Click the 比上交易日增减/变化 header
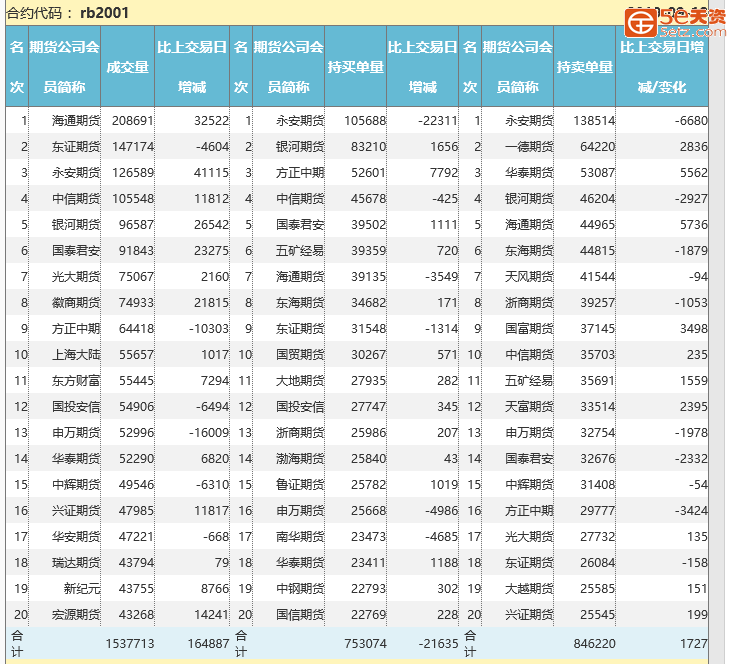The width and height of the screenshot is (732, 664). [x=662, y=67]
